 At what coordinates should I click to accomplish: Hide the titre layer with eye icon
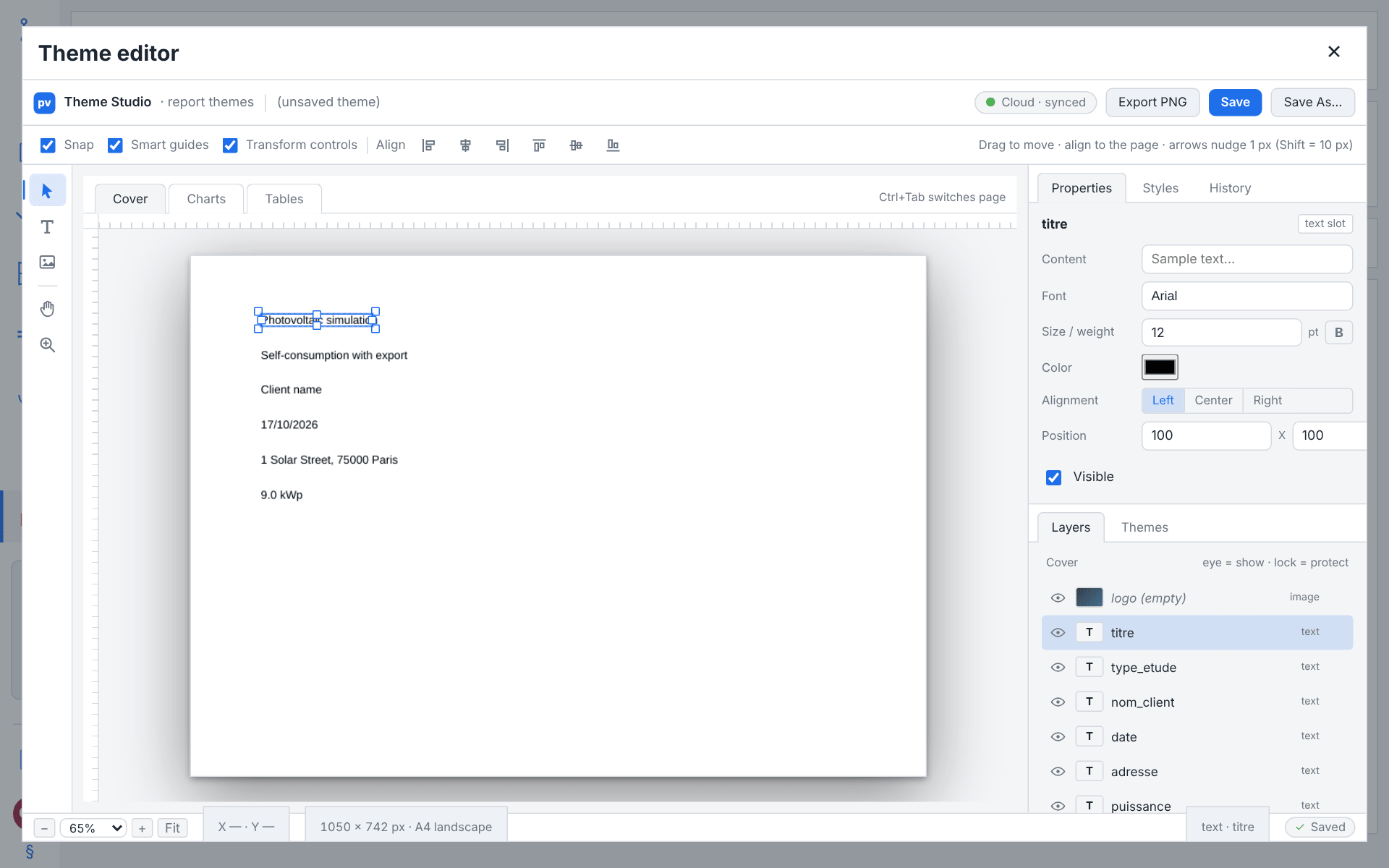[x=1058, y=633]
